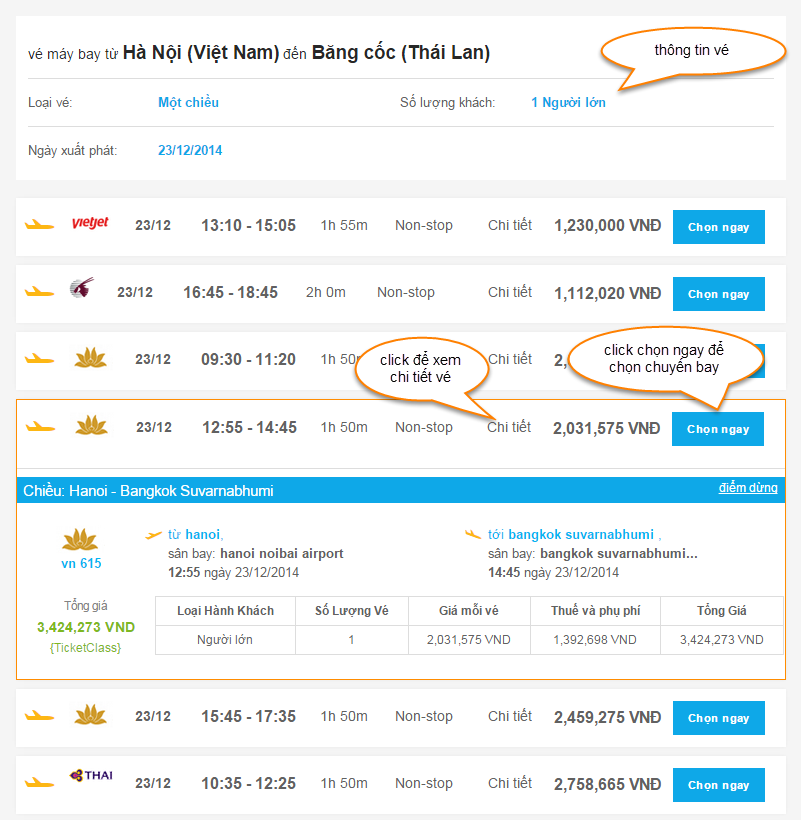Click the 10:35 - 12:25 flight time
The height and width of the screenshot is (820, 801).
248,783
